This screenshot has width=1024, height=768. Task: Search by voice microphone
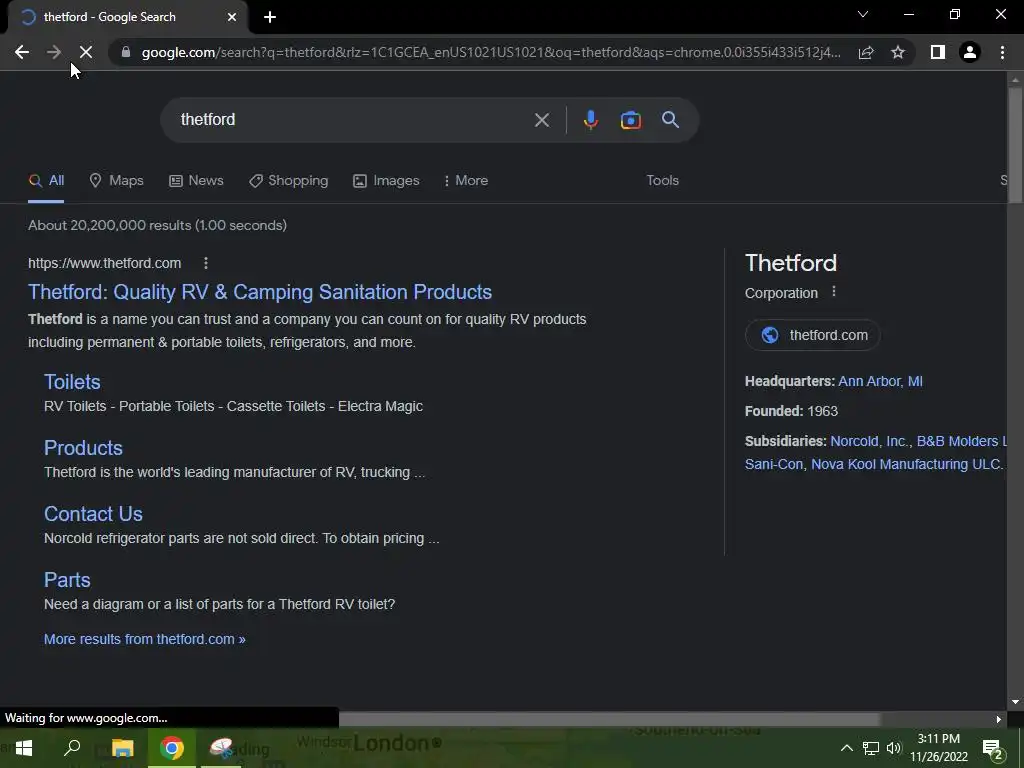pyautogui.click(x=590, y=120)
